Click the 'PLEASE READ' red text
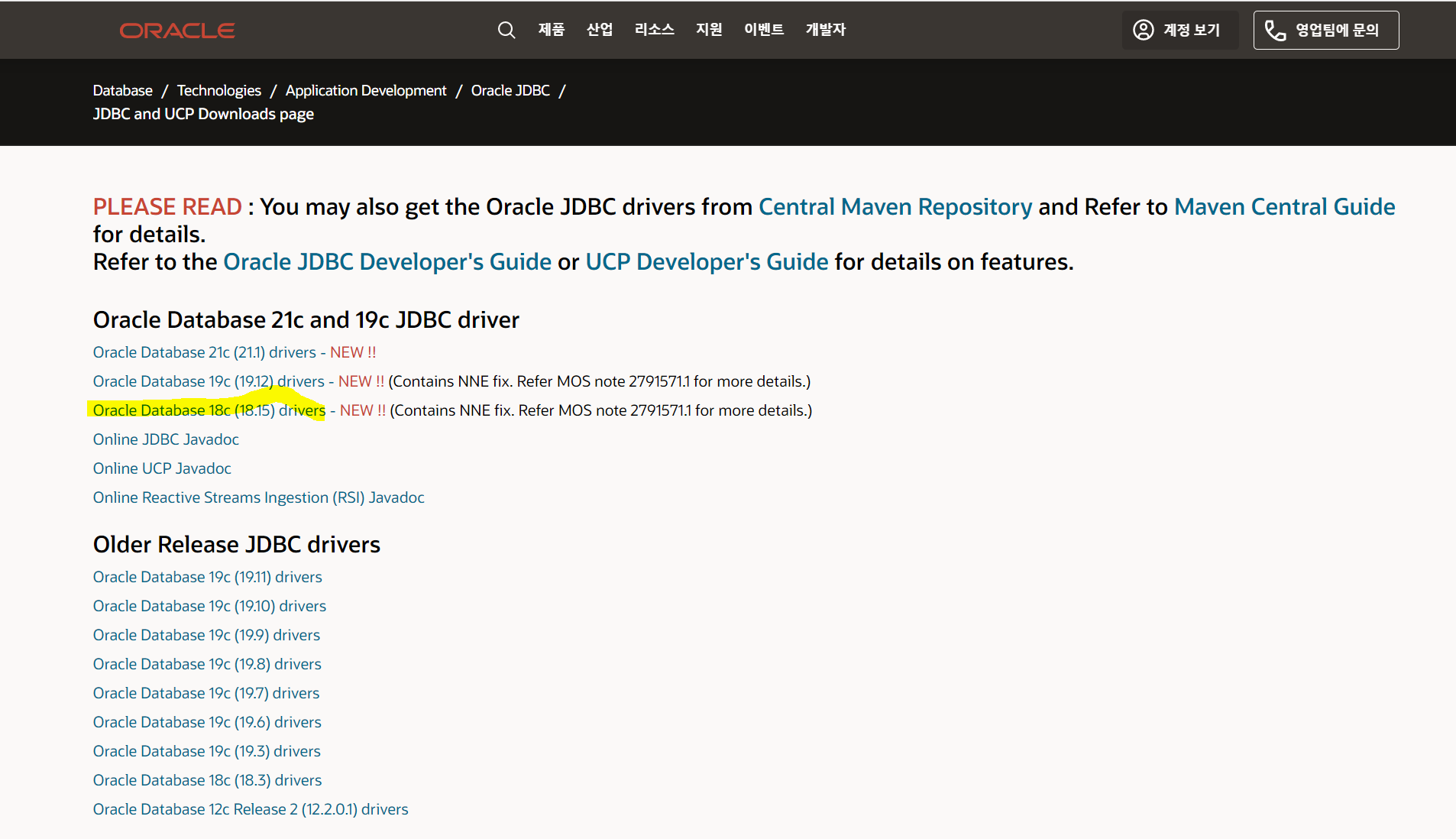Image resolution: width=1456 pixels, height=839 pixels. click(167, 206)
